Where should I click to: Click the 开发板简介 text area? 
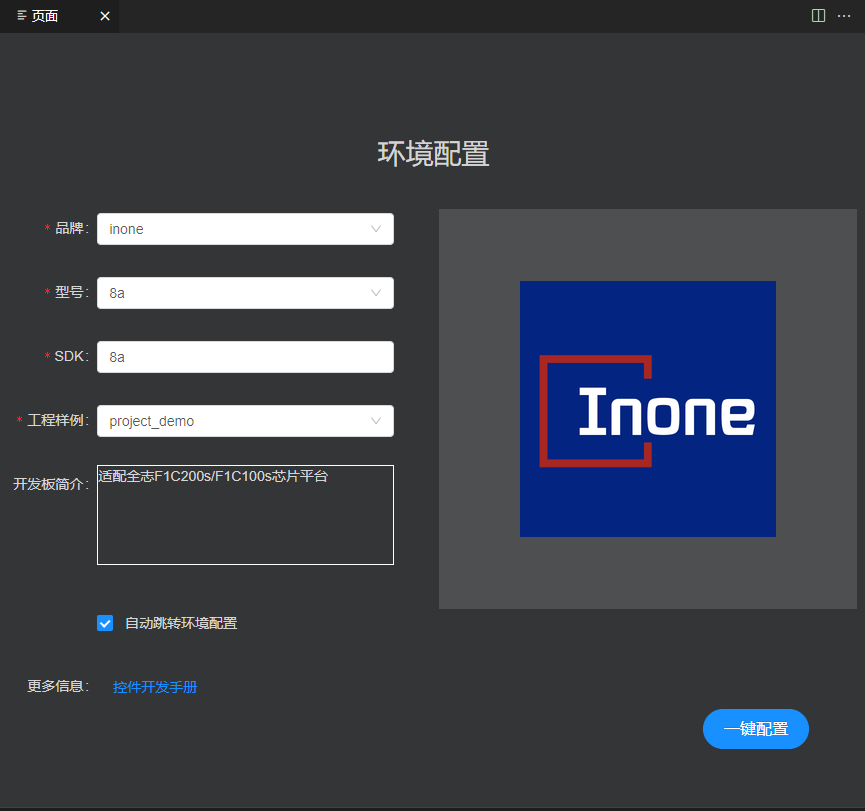tap(245, 515)
